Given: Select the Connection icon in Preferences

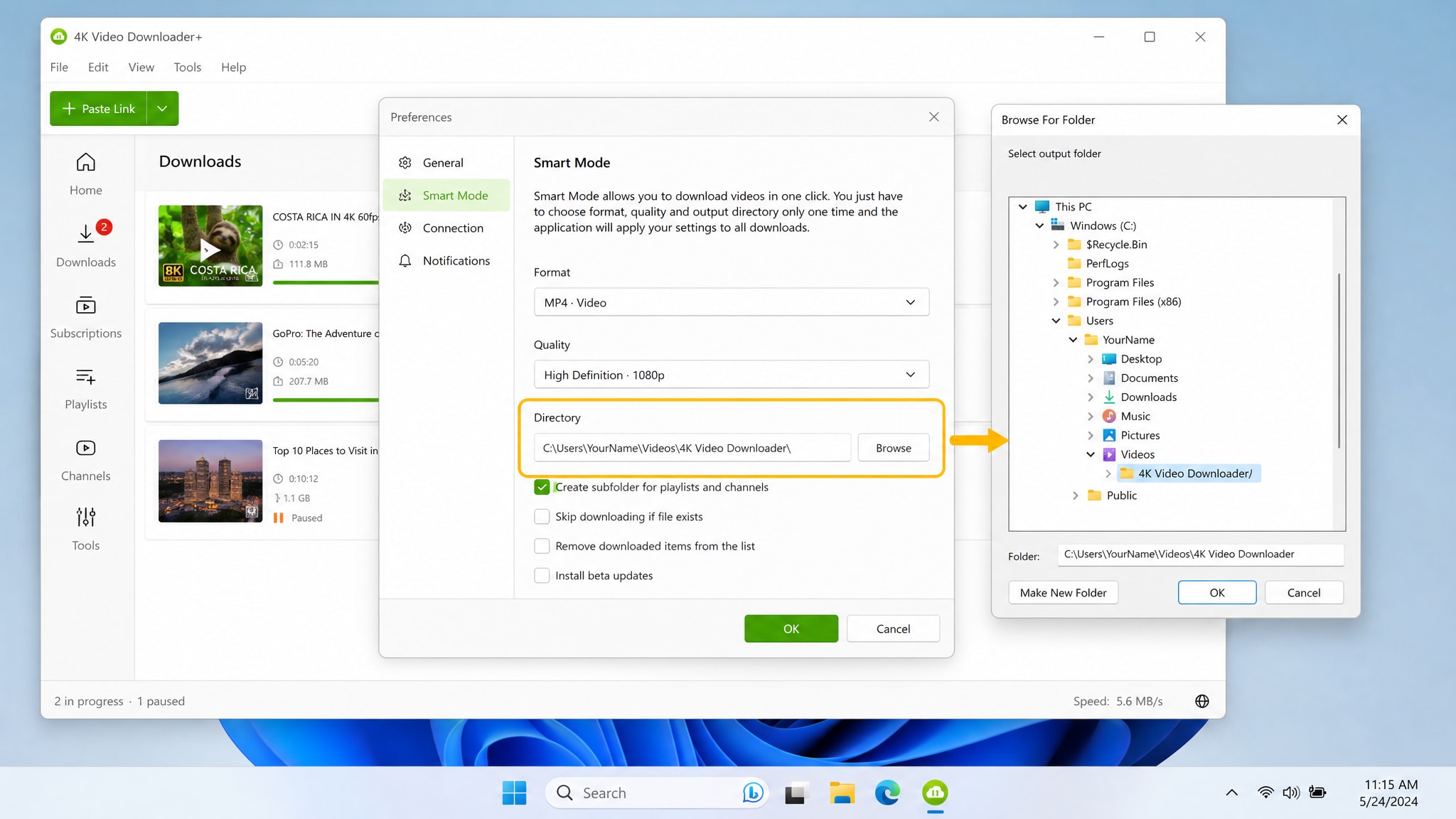Looking at the screenshot, I should tap(405, 228).
